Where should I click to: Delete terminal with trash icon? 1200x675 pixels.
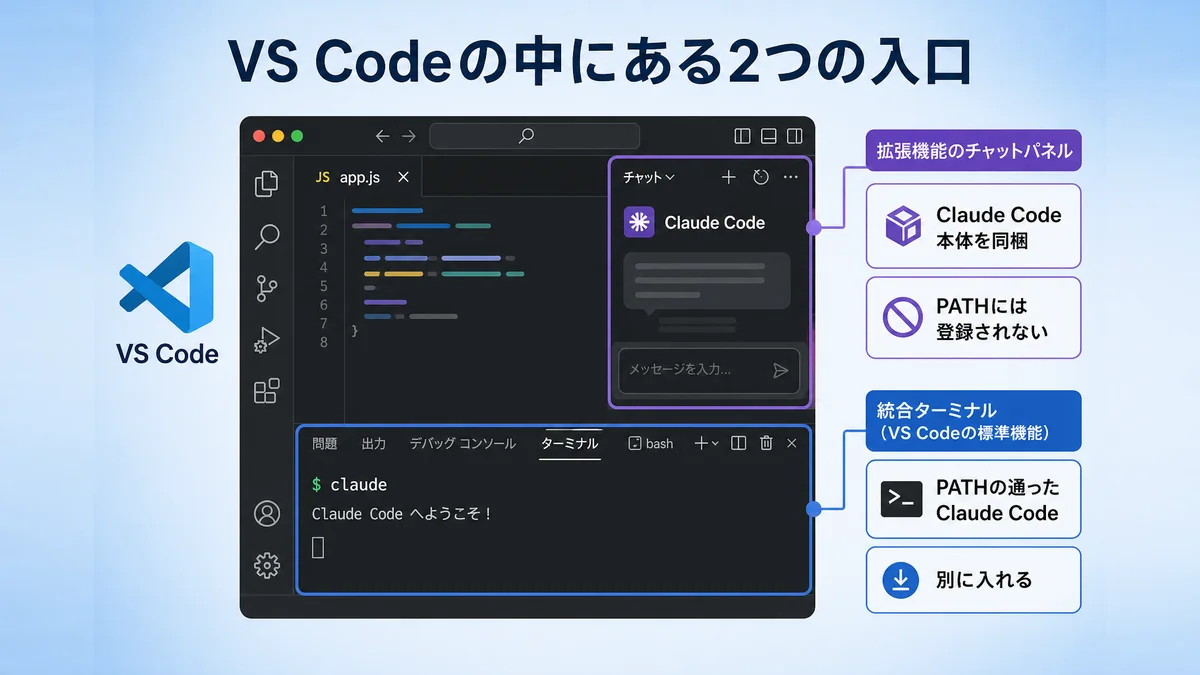(x=766, y=443)
